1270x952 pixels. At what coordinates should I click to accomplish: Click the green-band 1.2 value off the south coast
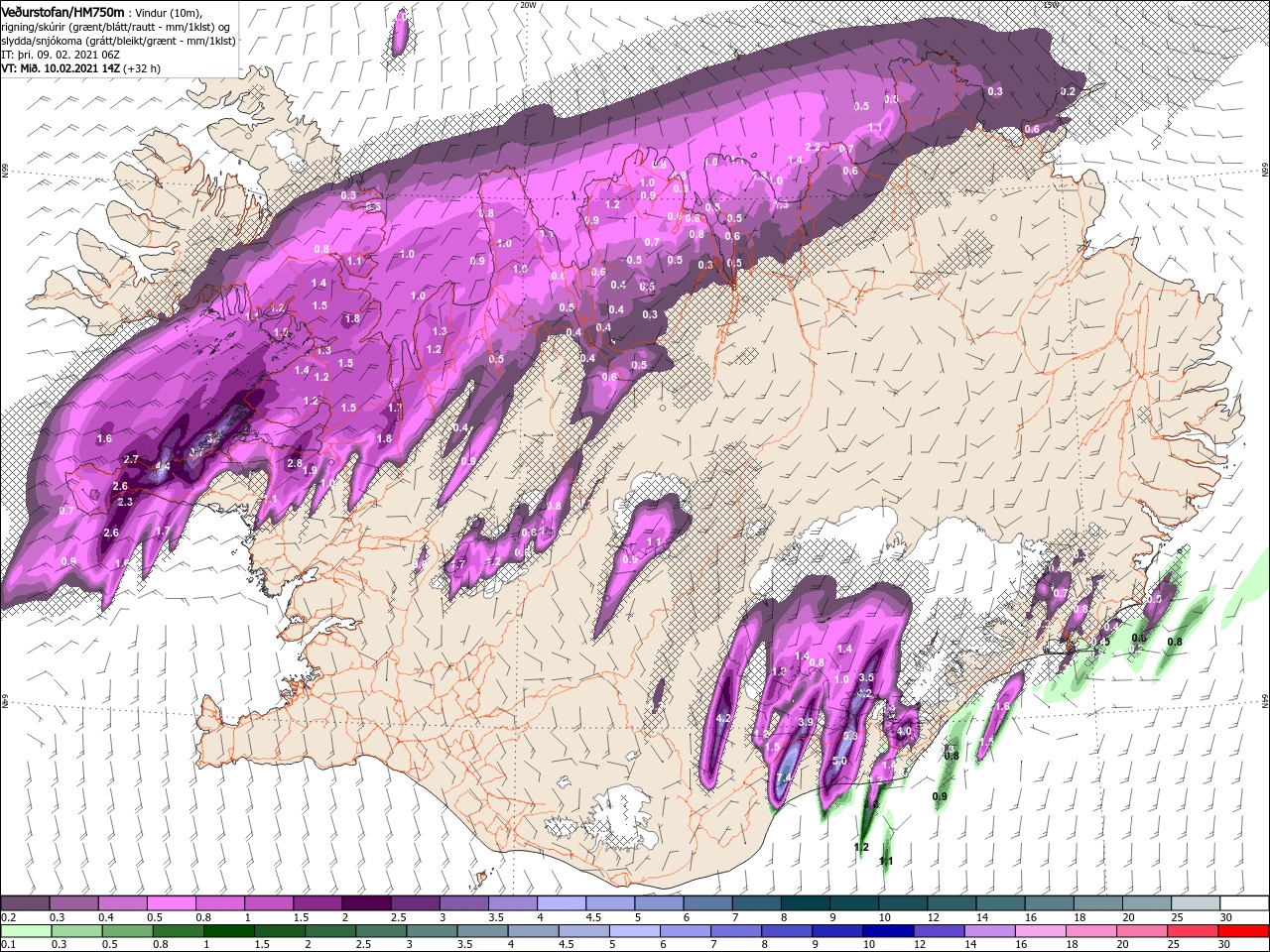tap(861, 847)
